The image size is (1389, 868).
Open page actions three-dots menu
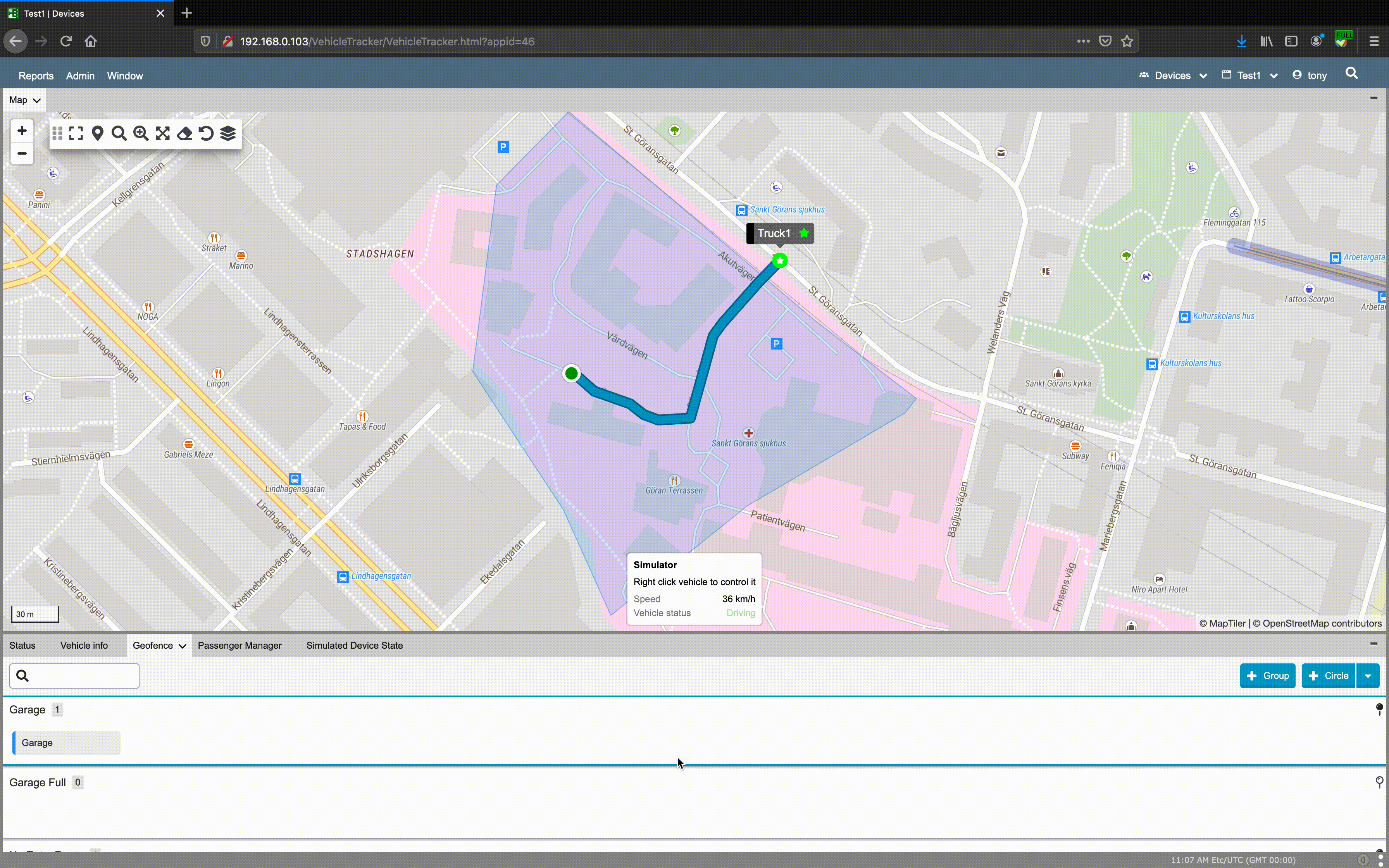(x=1083, y=41)
